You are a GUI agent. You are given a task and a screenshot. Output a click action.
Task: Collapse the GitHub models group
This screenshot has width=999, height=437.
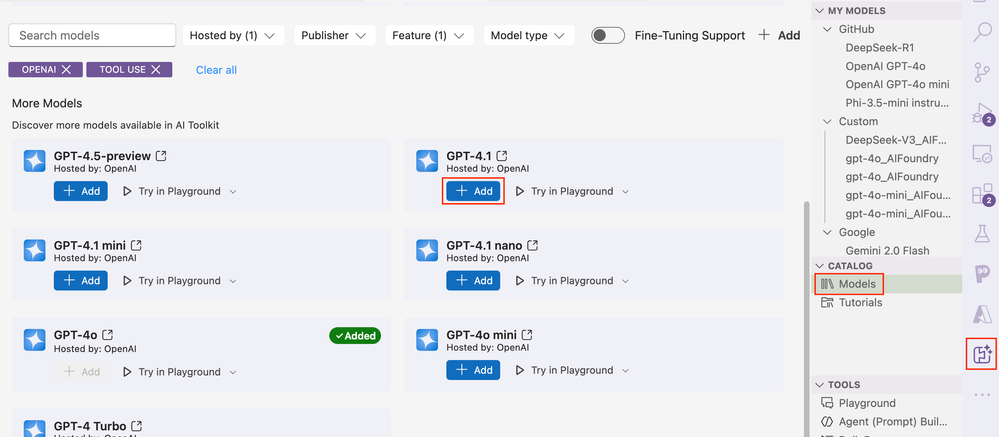828,29
